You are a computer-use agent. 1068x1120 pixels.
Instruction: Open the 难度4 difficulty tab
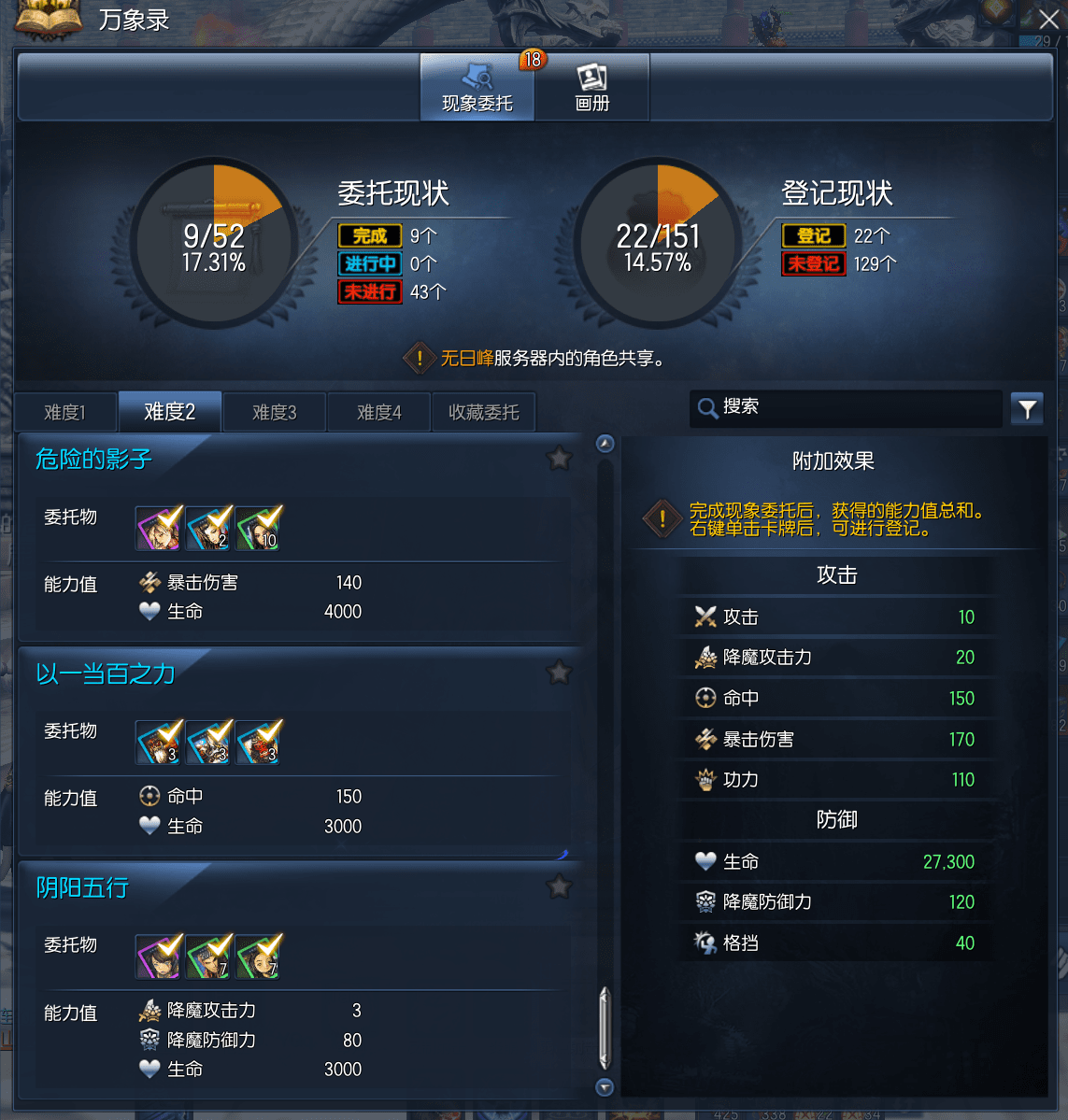[x=379, y=412]
